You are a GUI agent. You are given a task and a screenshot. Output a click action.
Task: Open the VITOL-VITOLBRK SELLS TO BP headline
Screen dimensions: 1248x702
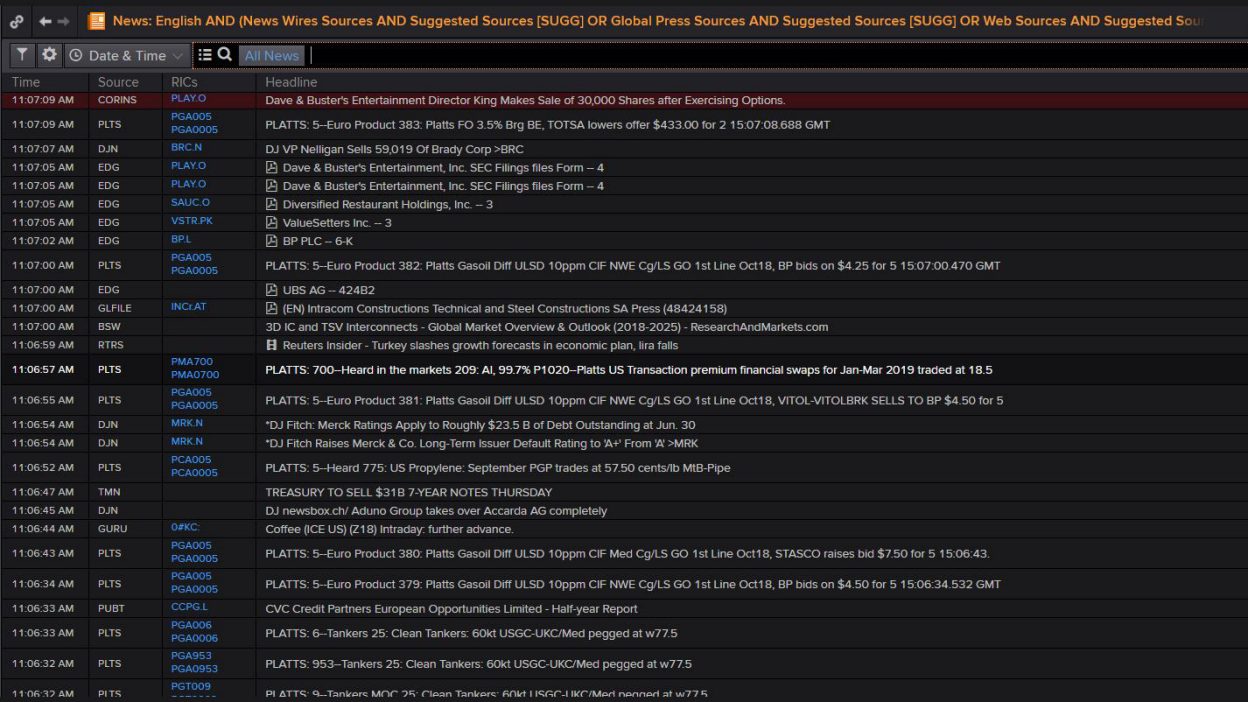(x=634, y=400)
